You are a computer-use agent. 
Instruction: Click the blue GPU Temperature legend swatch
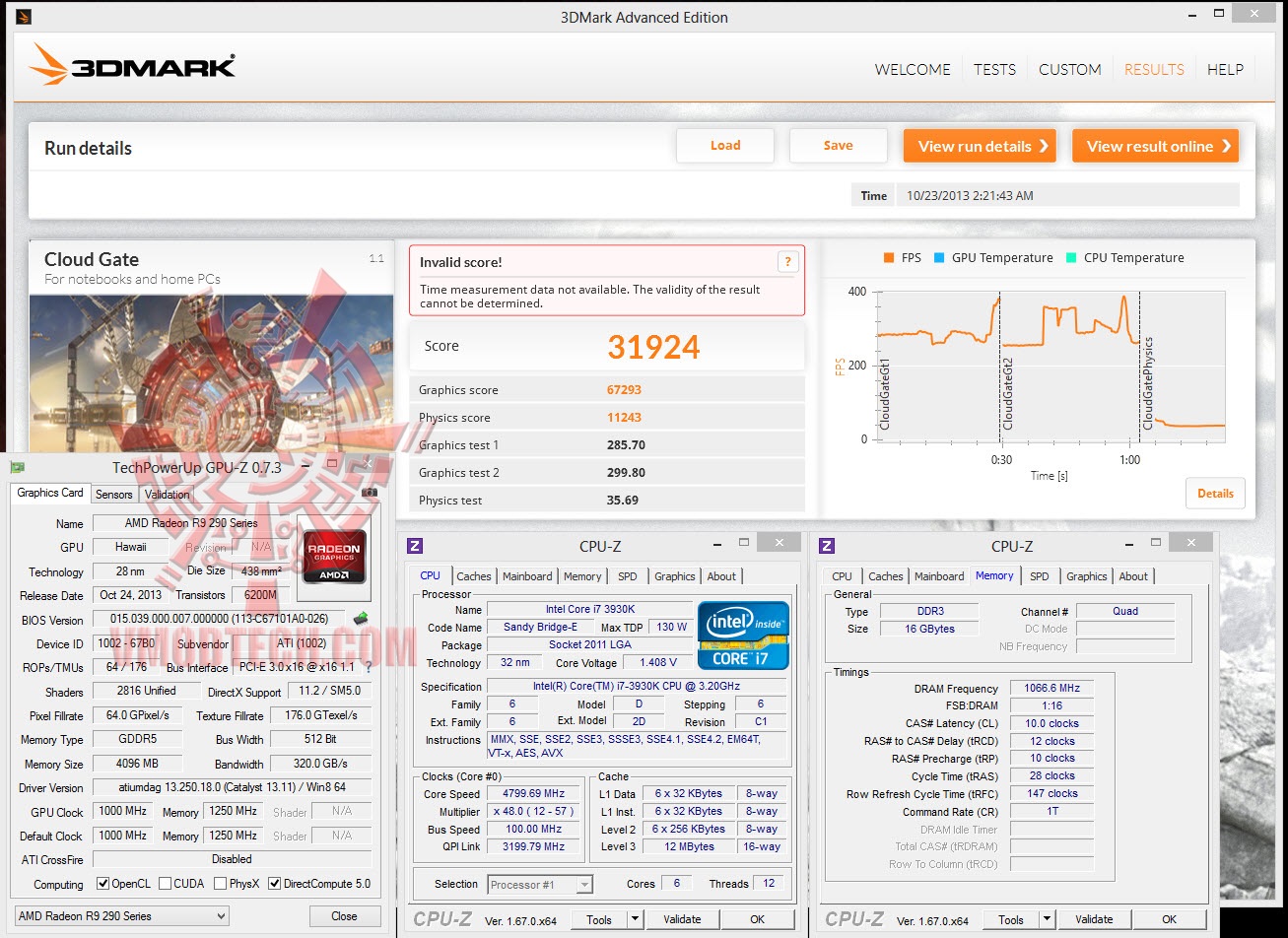coord(939,258)
